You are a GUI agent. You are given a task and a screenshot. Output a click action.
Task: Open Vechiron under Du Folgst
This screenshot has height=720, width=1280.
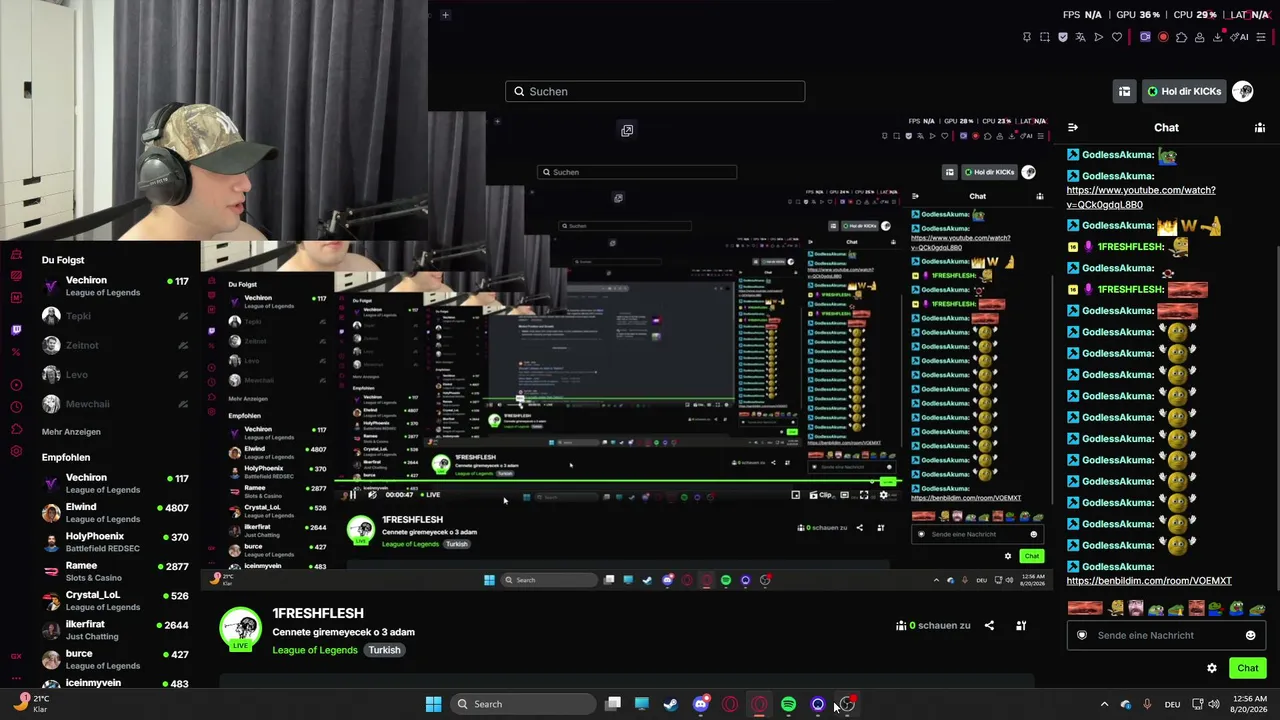[114, 286]
